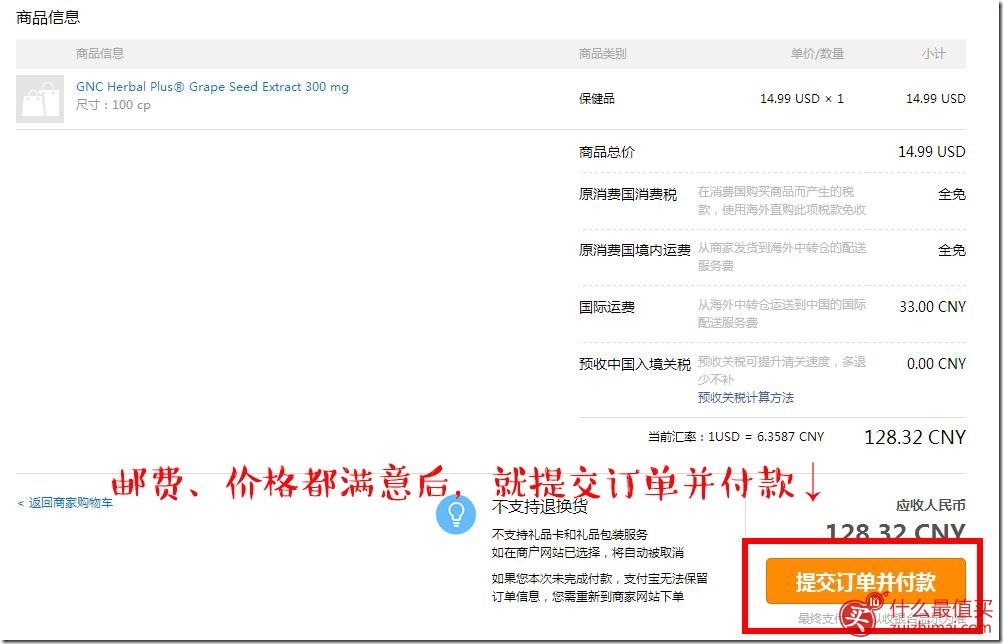This screenshot has height=644, width=1003.
Task: Select the 商品信息 section heading
Action: click(48, 17)
